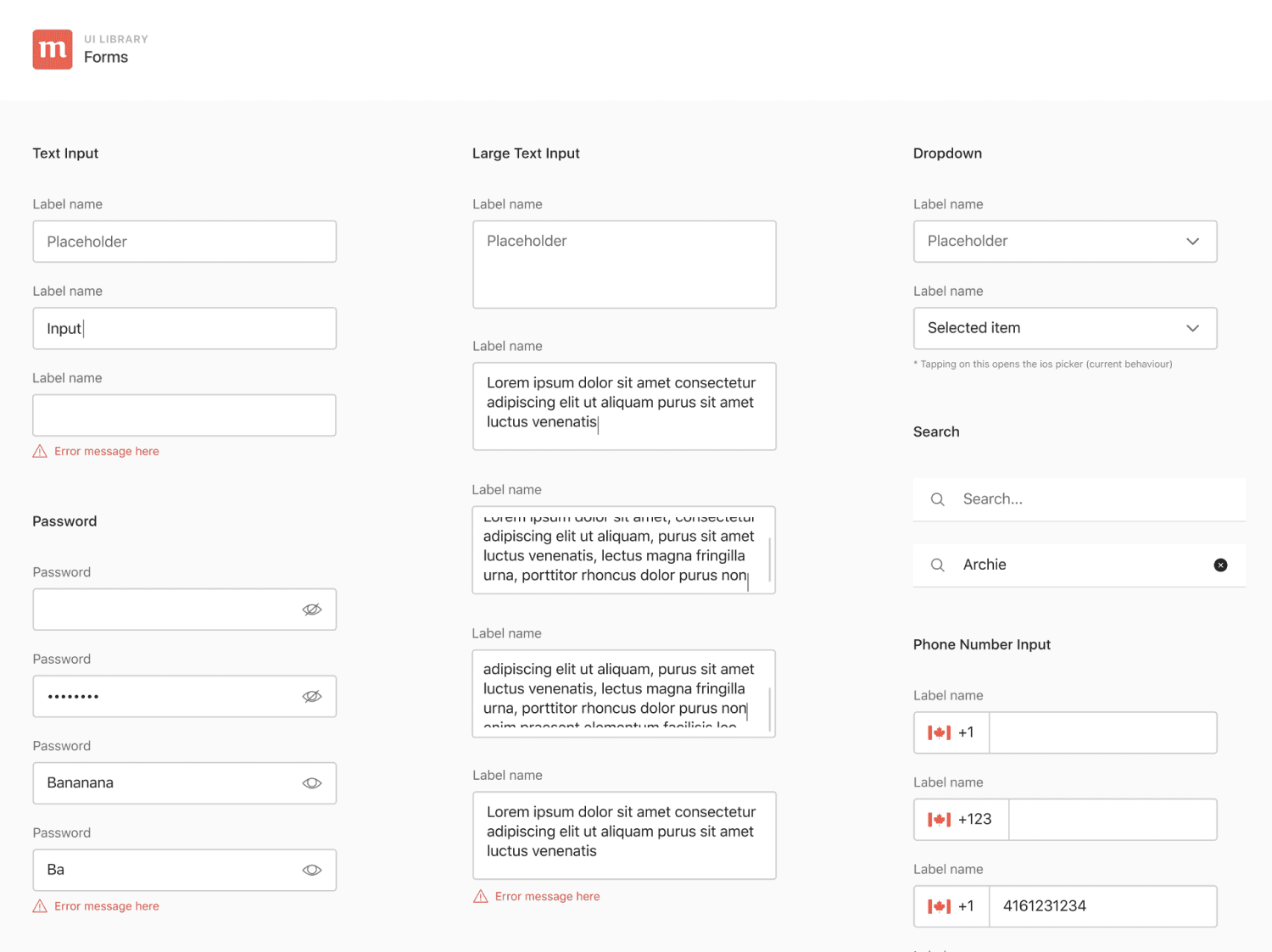The image size is (1272, 952).
Task: Toggle visibility in the empty Password field
Action: [312, 610]
